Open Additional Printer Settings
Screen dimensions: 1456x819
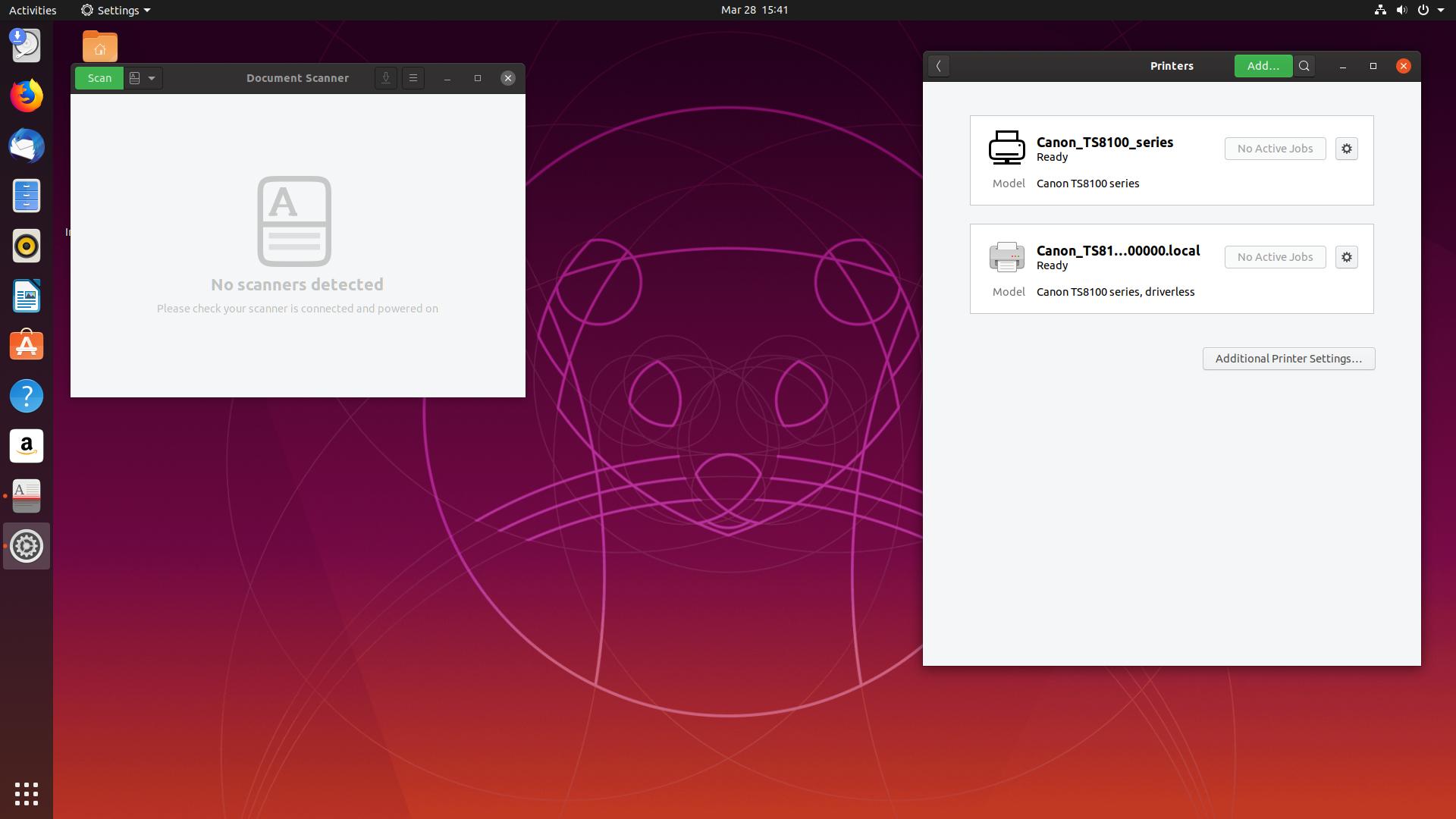pyautogui.click(x=1289, y=358)
